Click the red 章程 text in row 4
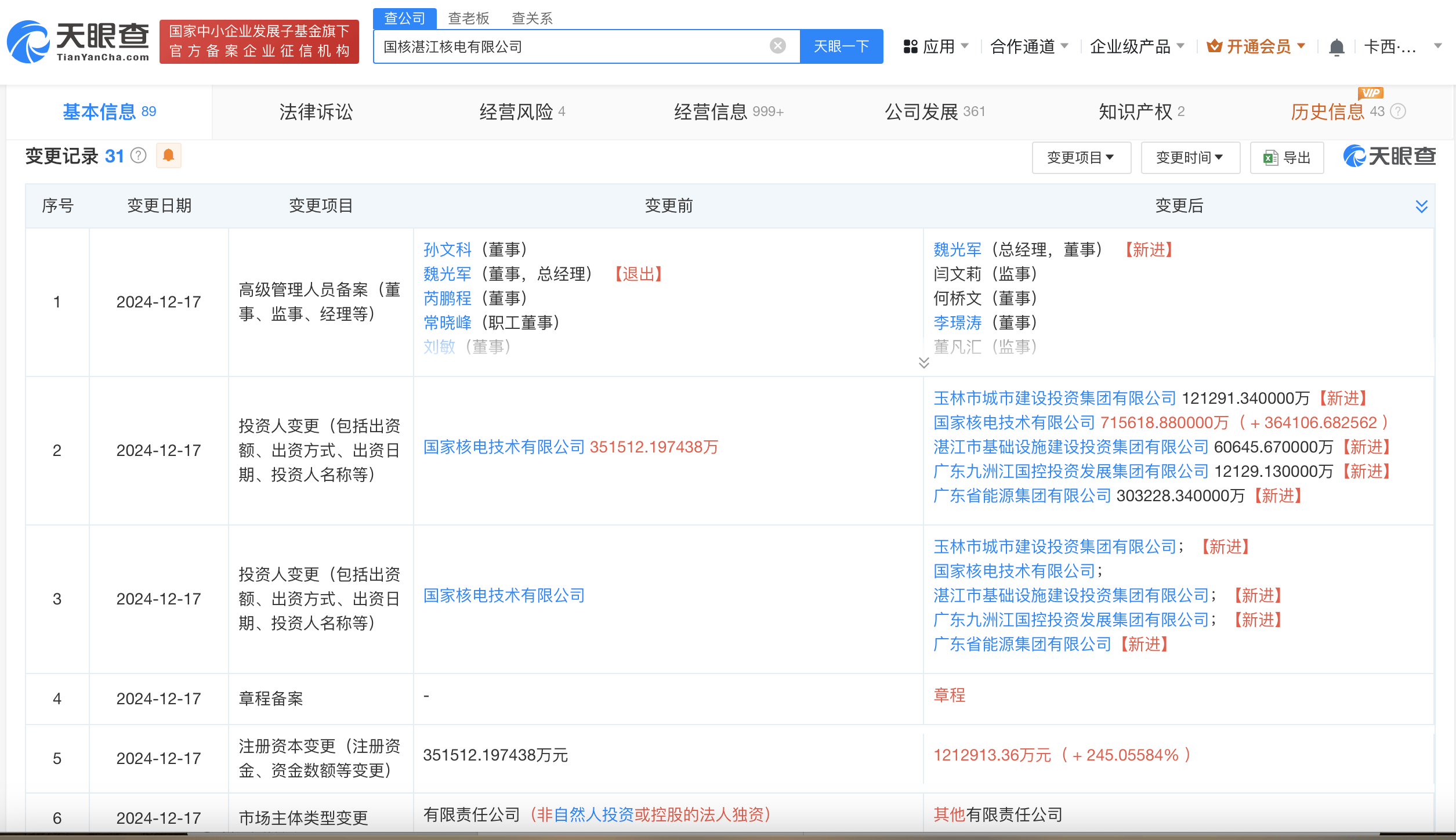The height and width of the screenshot is (840, 1456). [x=950, y=695]
